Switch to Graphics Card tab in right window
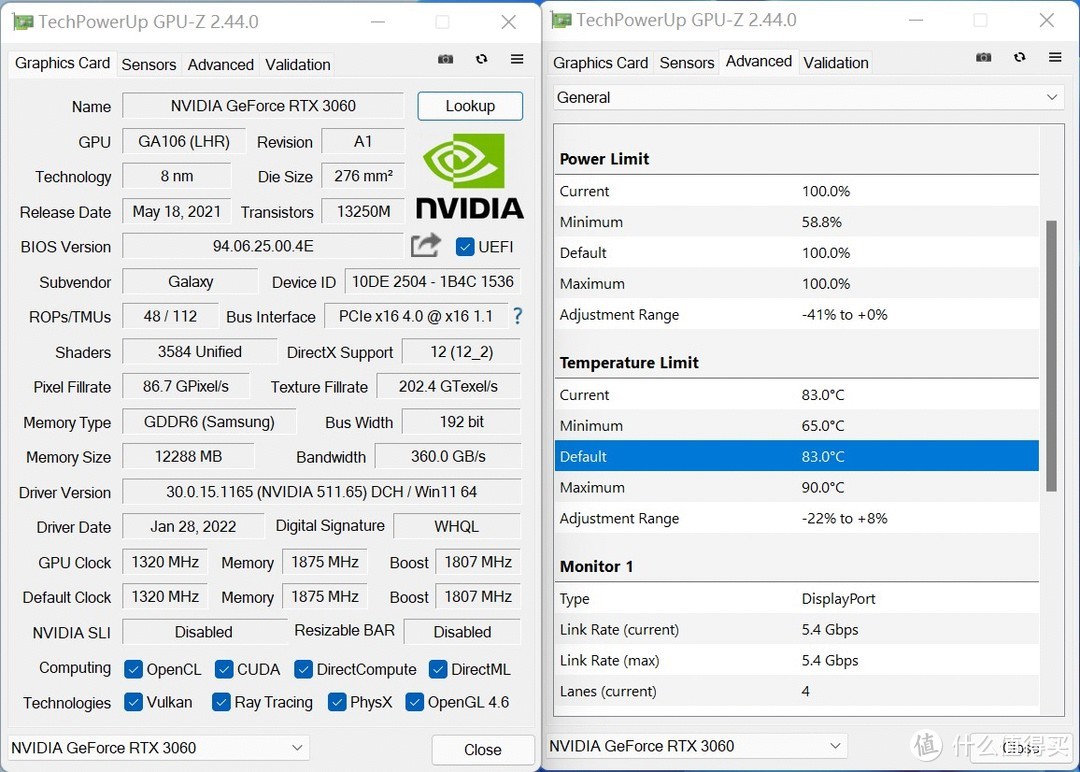The width and height of the screenshot is (1080, 772). tap(600, 63)
